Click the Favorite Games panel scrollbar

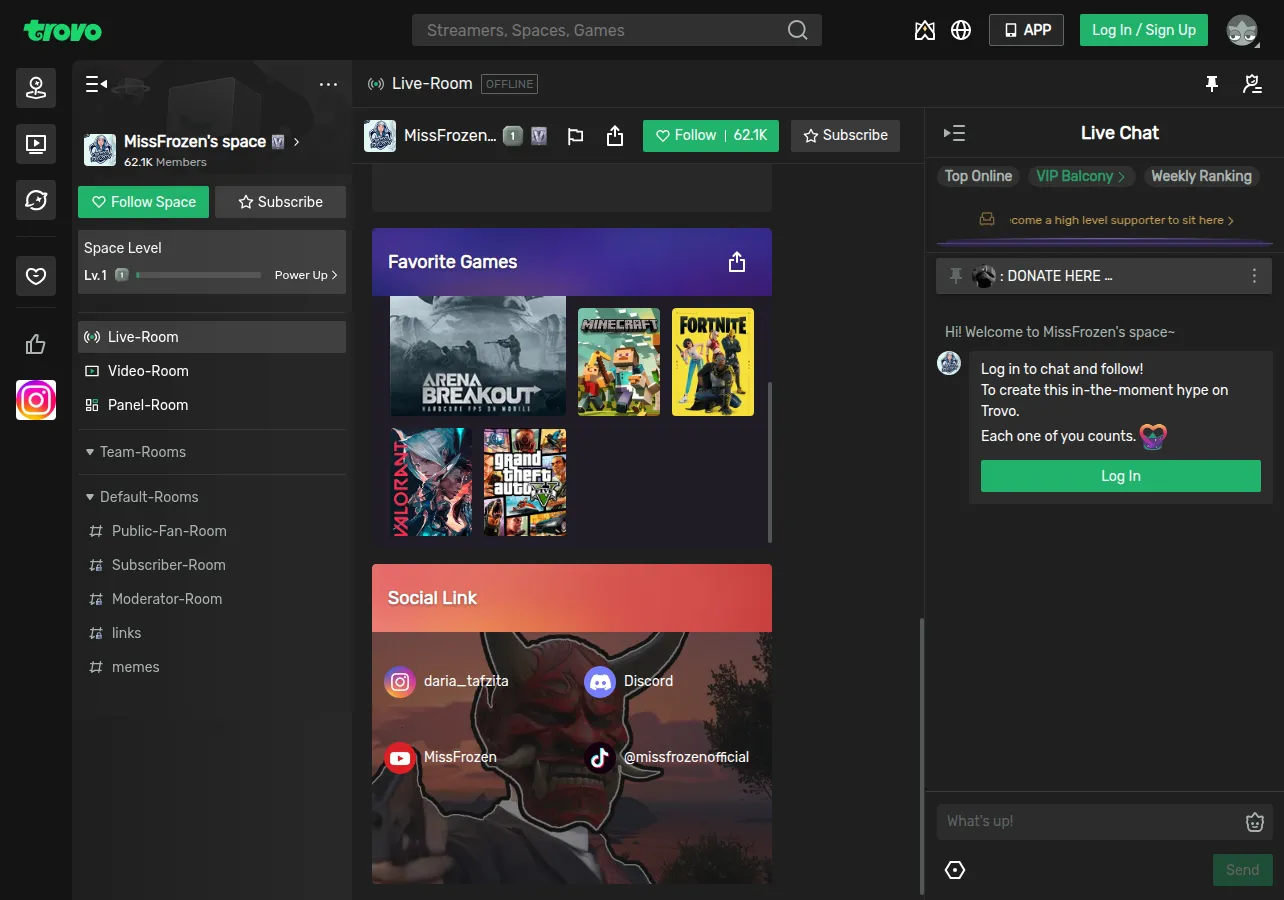(x=770, y=462)
